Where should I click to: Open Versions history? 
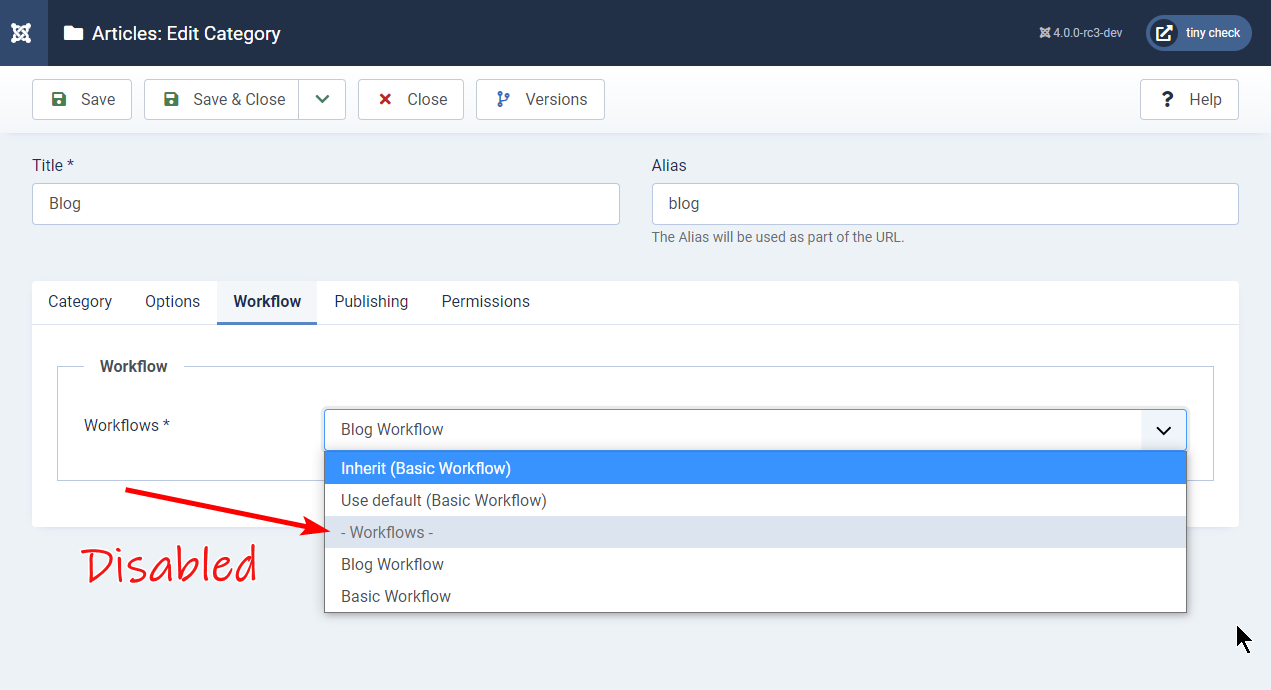[x=540, y=99]
